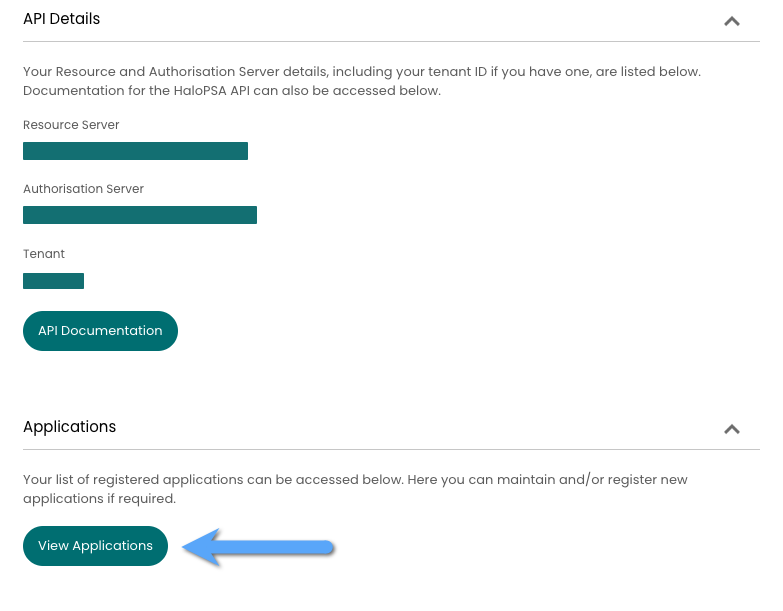The width and height of the screenshot is (783, 611).
Task: Select the redacted Resource Server value
Action: click(x=135, y=151)
